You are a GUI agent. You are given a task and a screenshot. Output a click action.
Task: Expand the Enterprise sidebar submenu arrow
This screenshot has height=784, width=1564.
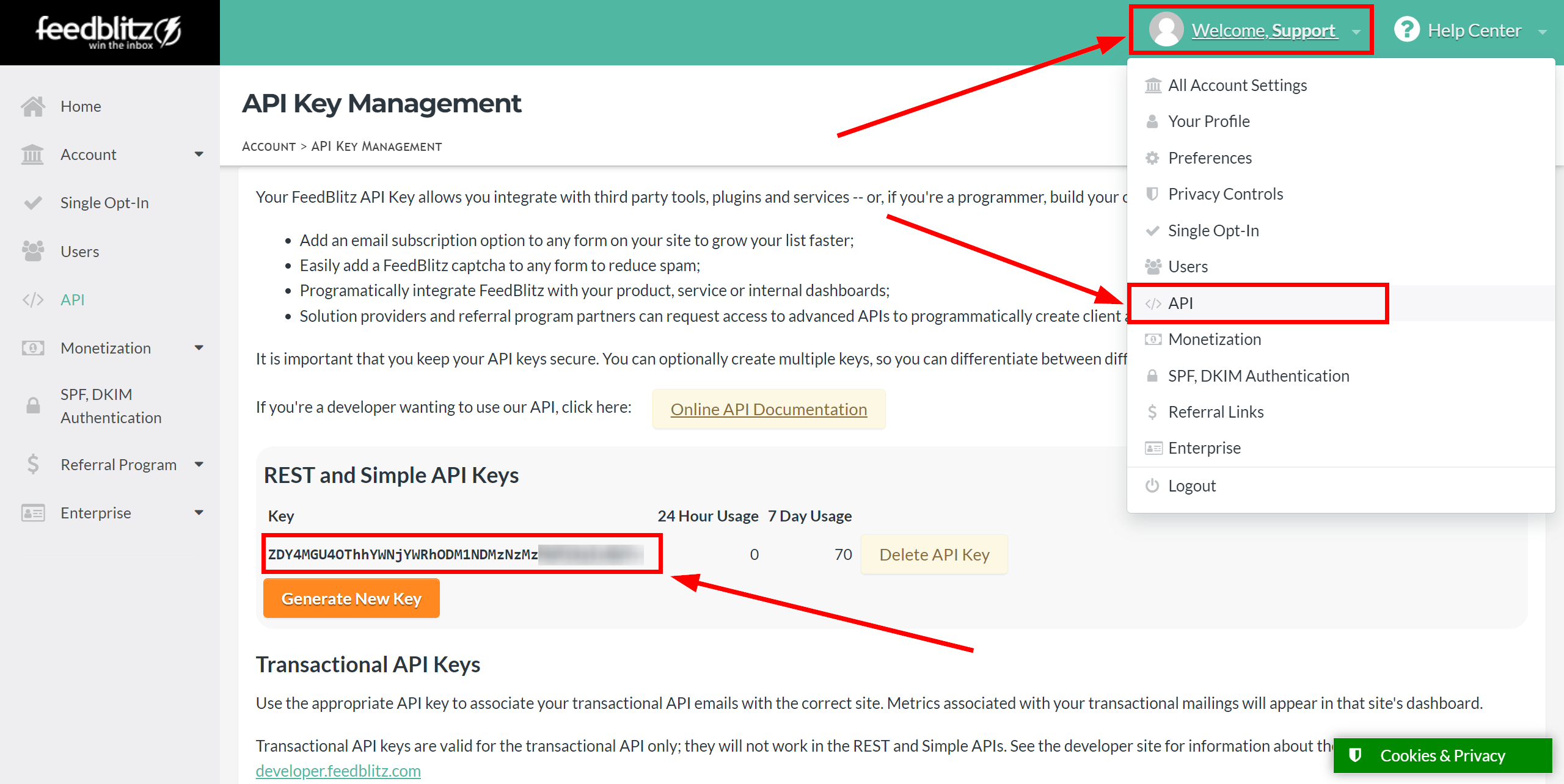199,513
